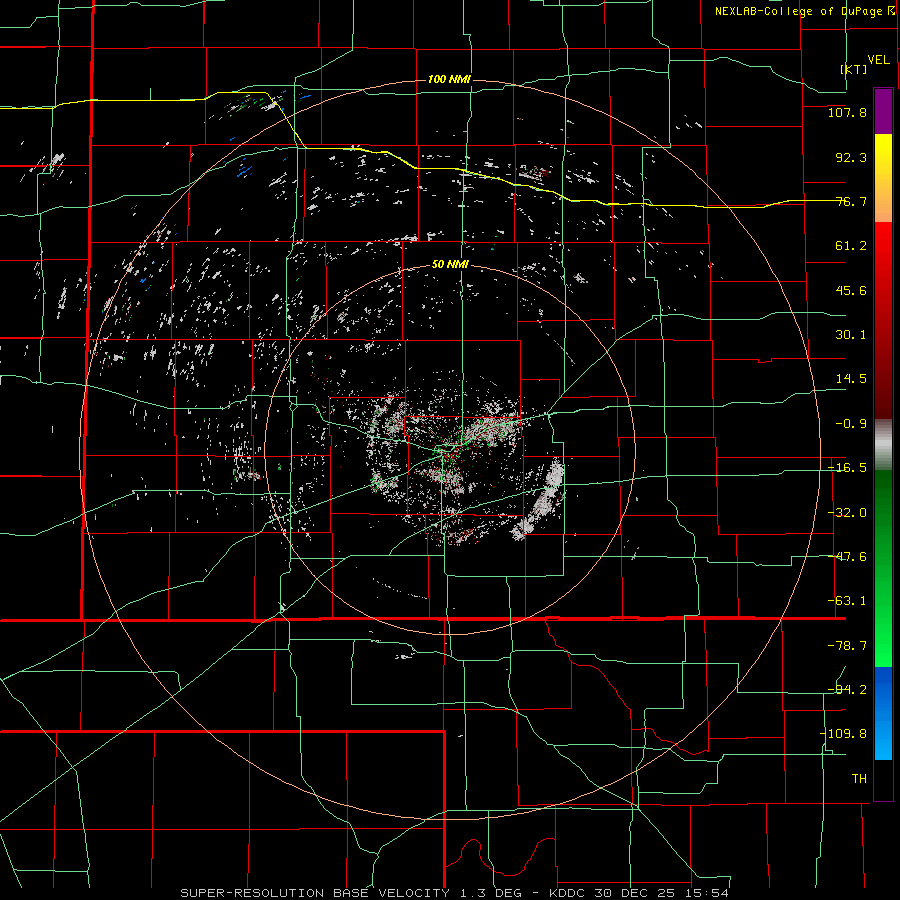900x900 pixels.
Task: Click the purple segment of the color bar
Action: click(x=883, y=112)
